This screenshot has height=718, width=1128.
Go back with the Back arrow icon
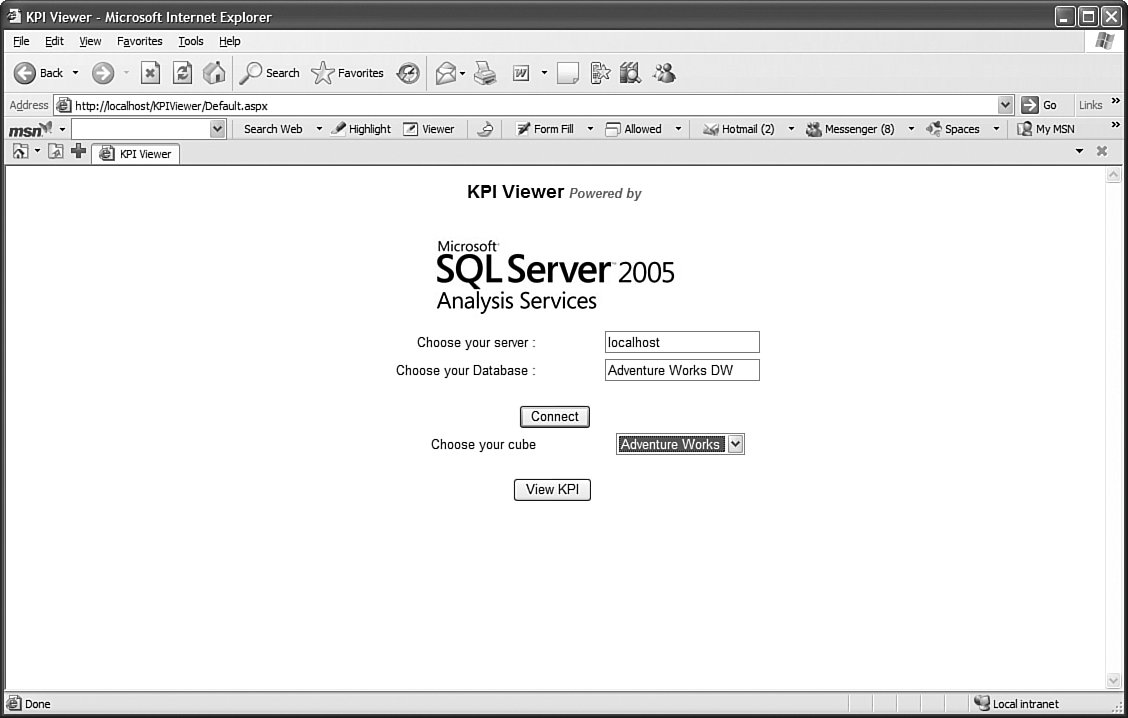point(24,73)
